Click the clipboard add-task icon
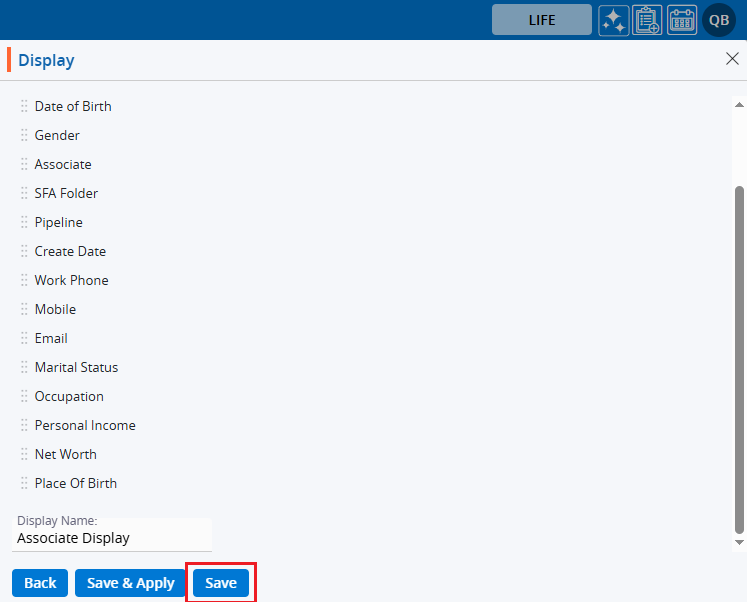 click(648, 20)
